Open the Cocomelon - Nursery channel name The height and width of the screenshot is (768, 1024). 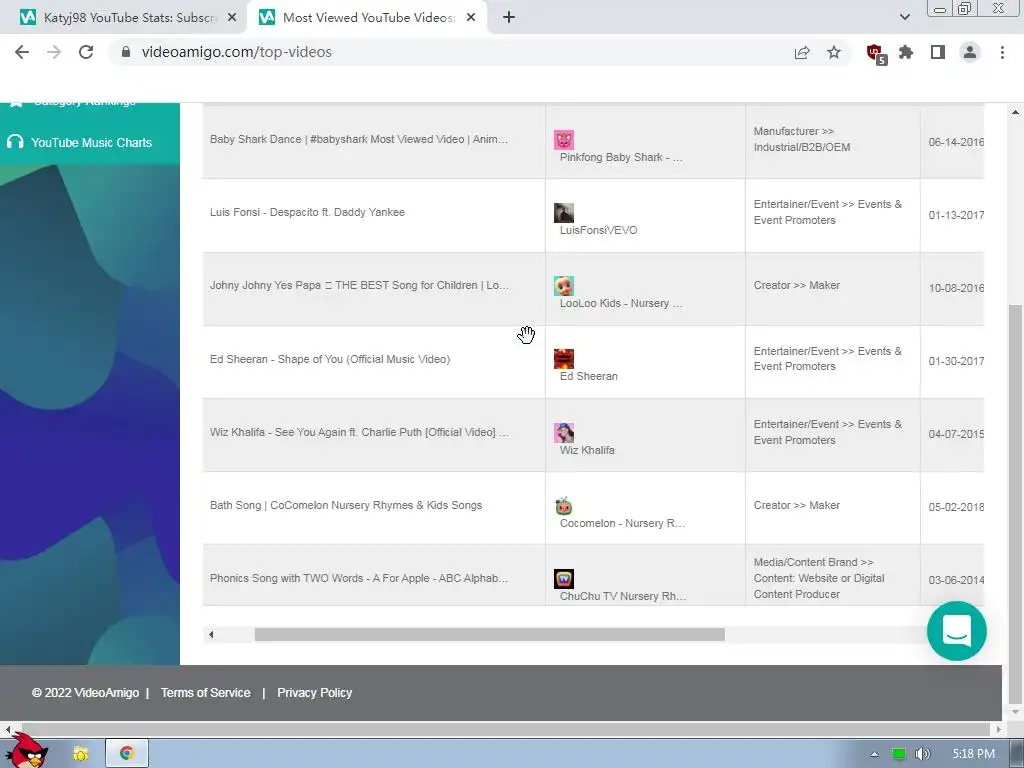coord(622,524)
